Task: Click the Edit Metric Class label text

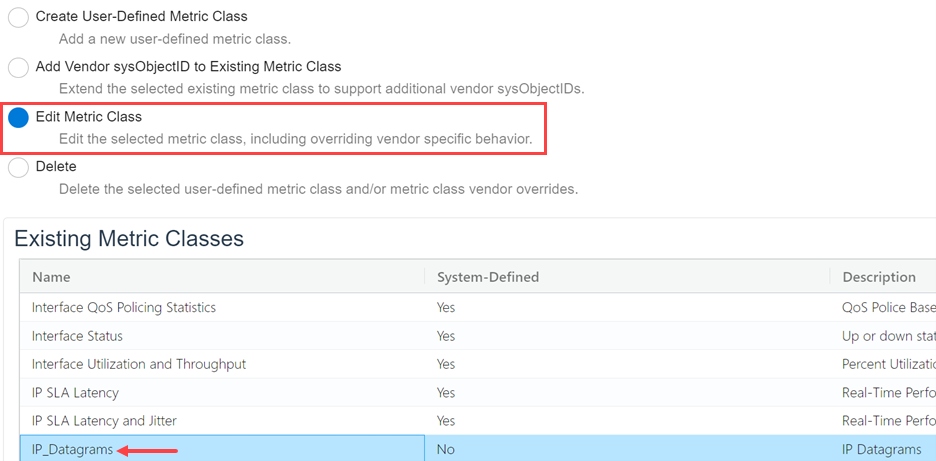Action: pos(89,117)
